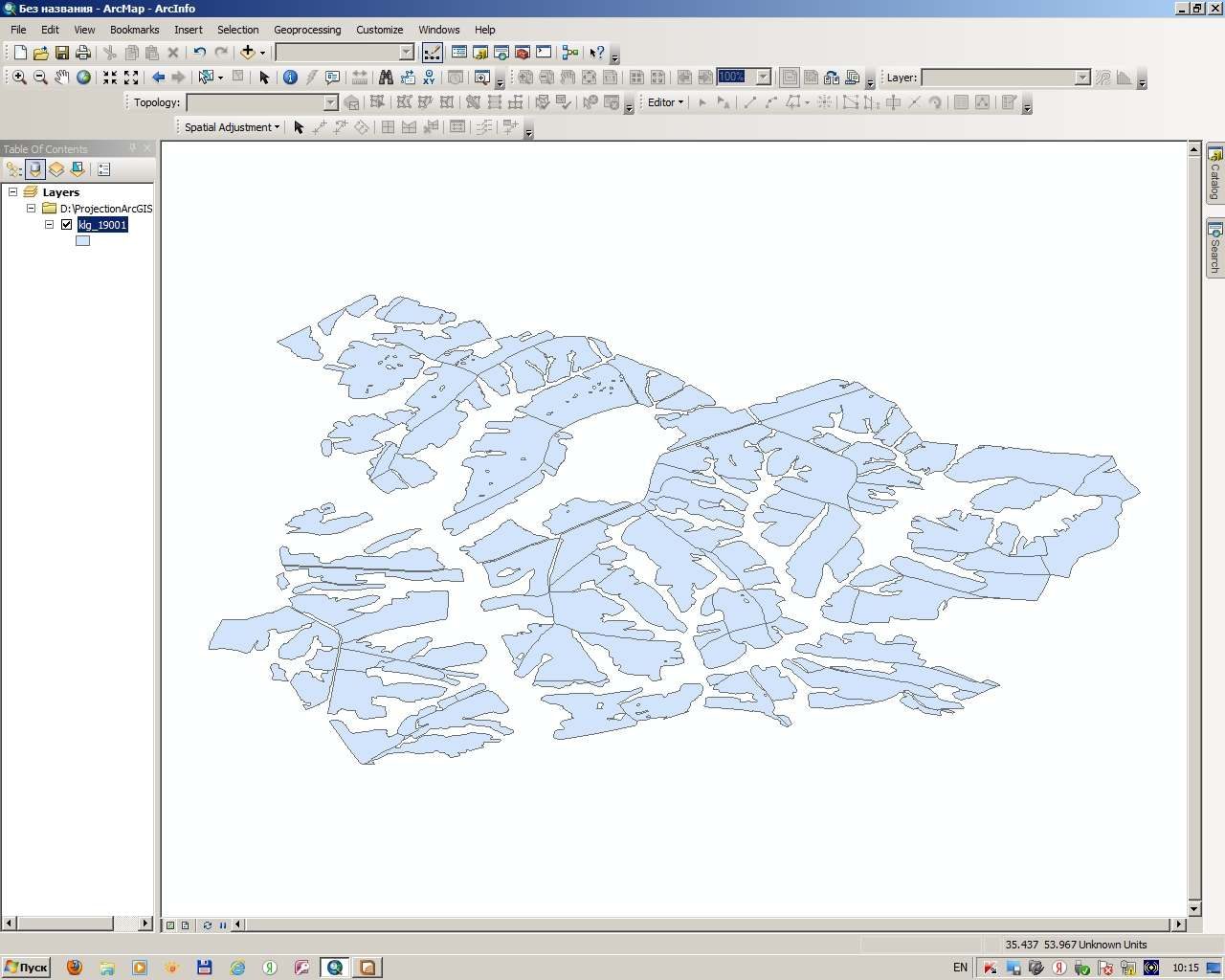This screenshot has width=1225, height=980.
Task: Activate the Identify tool
Action: pyautogui.click(x=290, y=78)
